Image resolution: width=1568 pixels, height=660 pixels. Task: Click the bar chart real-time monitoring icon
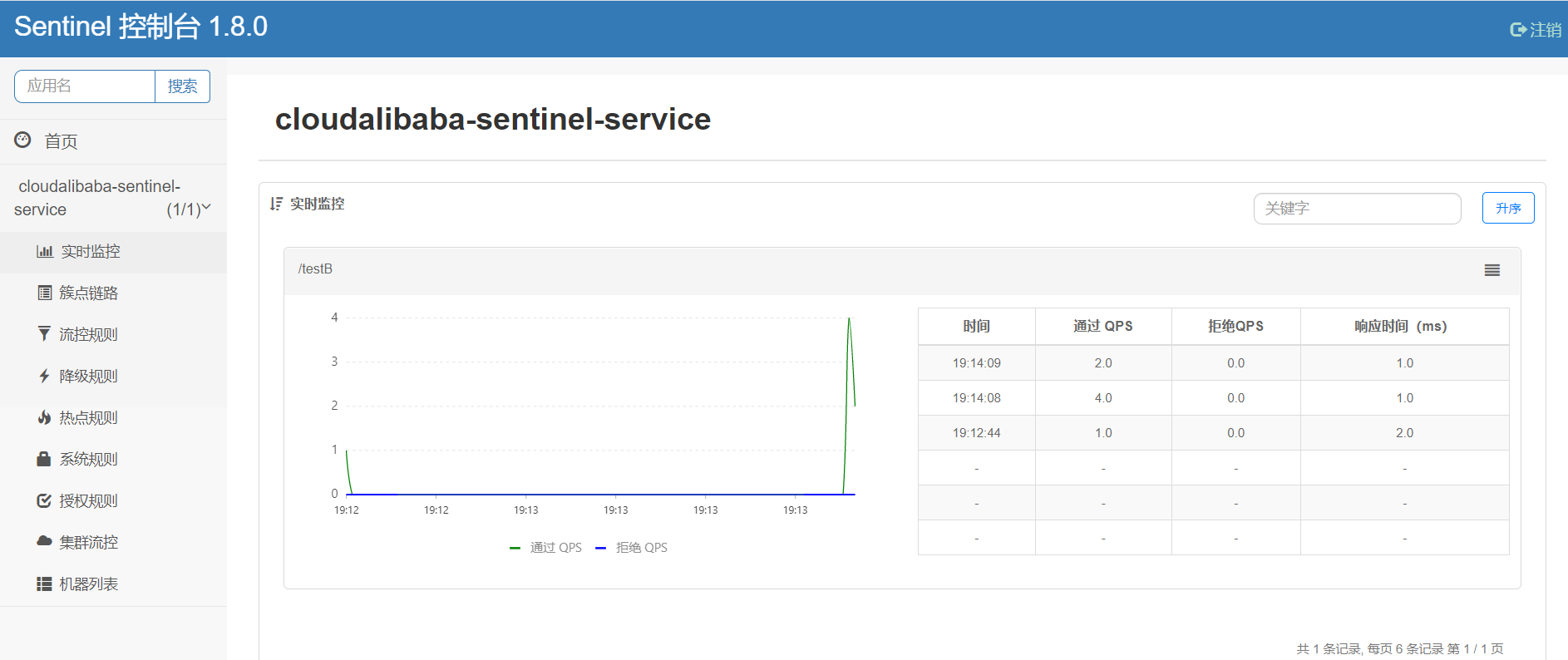[44, 251]
